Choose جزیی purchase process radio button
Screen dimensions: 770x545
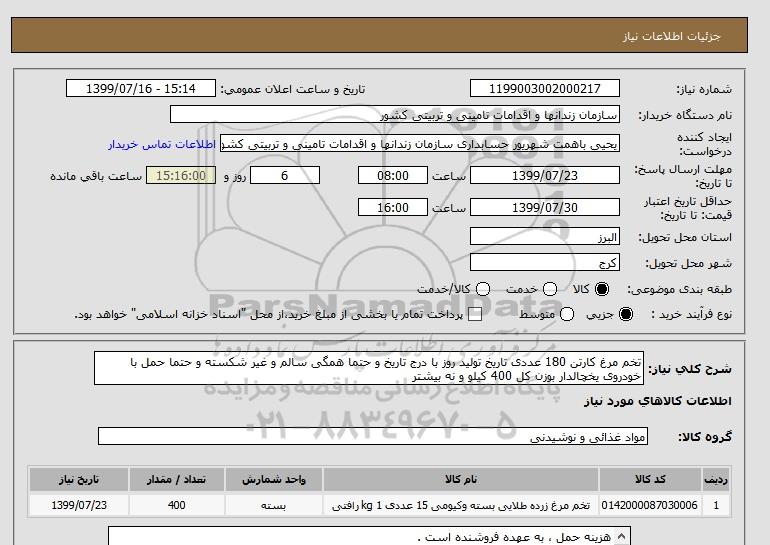click(626, 314)
